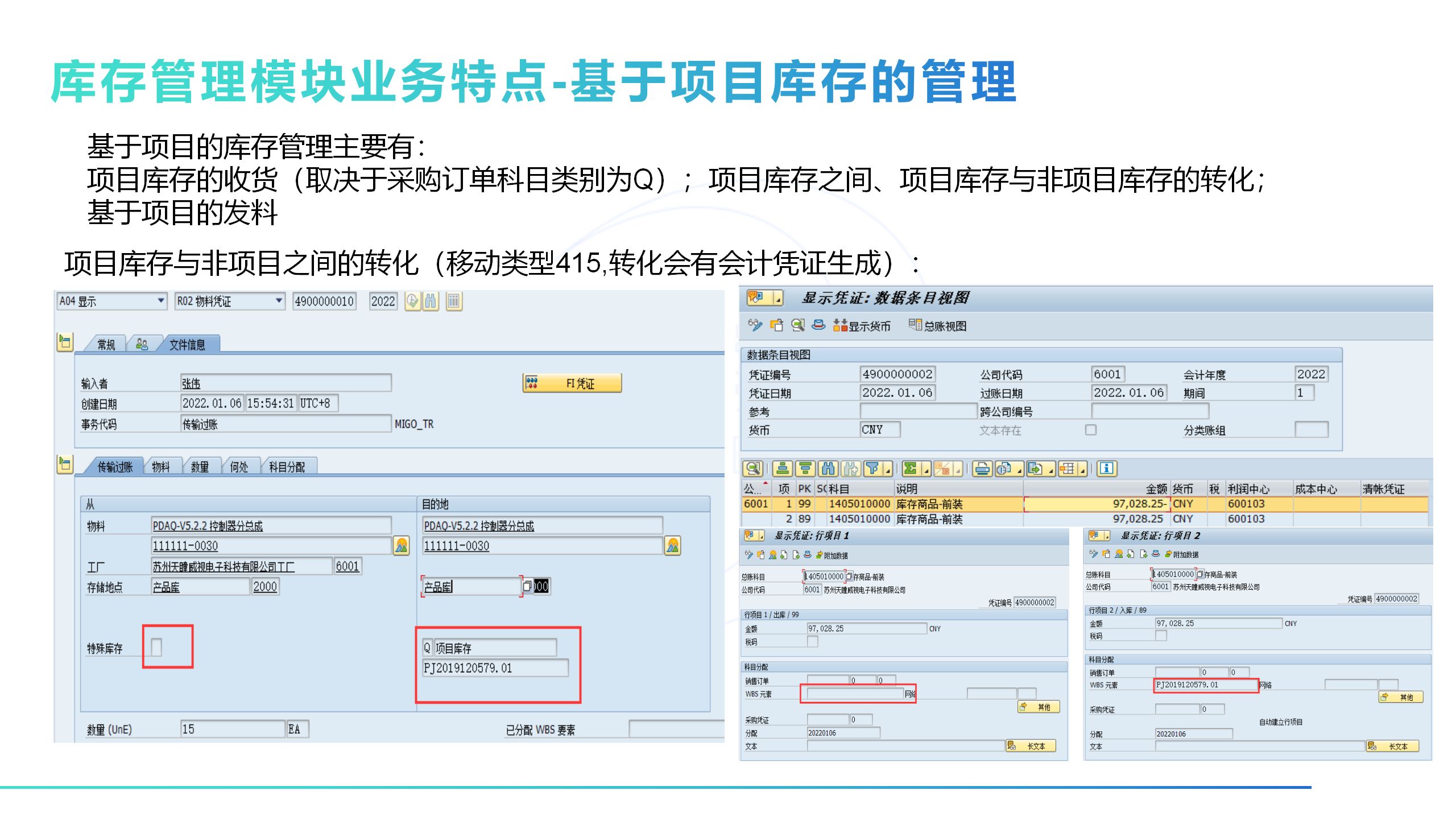Click the blue information icon

(x=1106, y=469)
